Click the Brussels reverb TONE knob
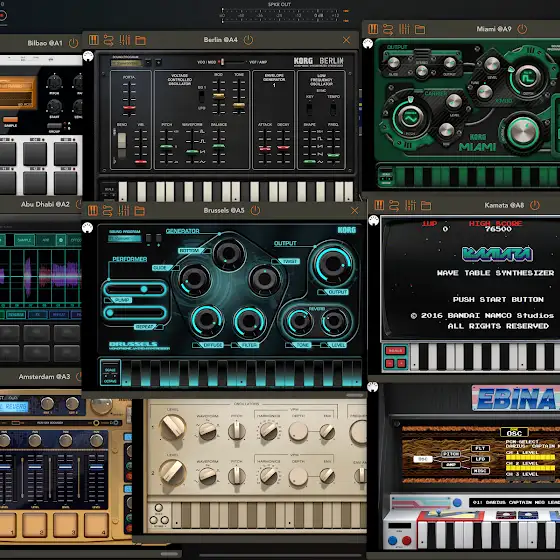This screenshot has height=560, width=560. [x=299, y=321]
